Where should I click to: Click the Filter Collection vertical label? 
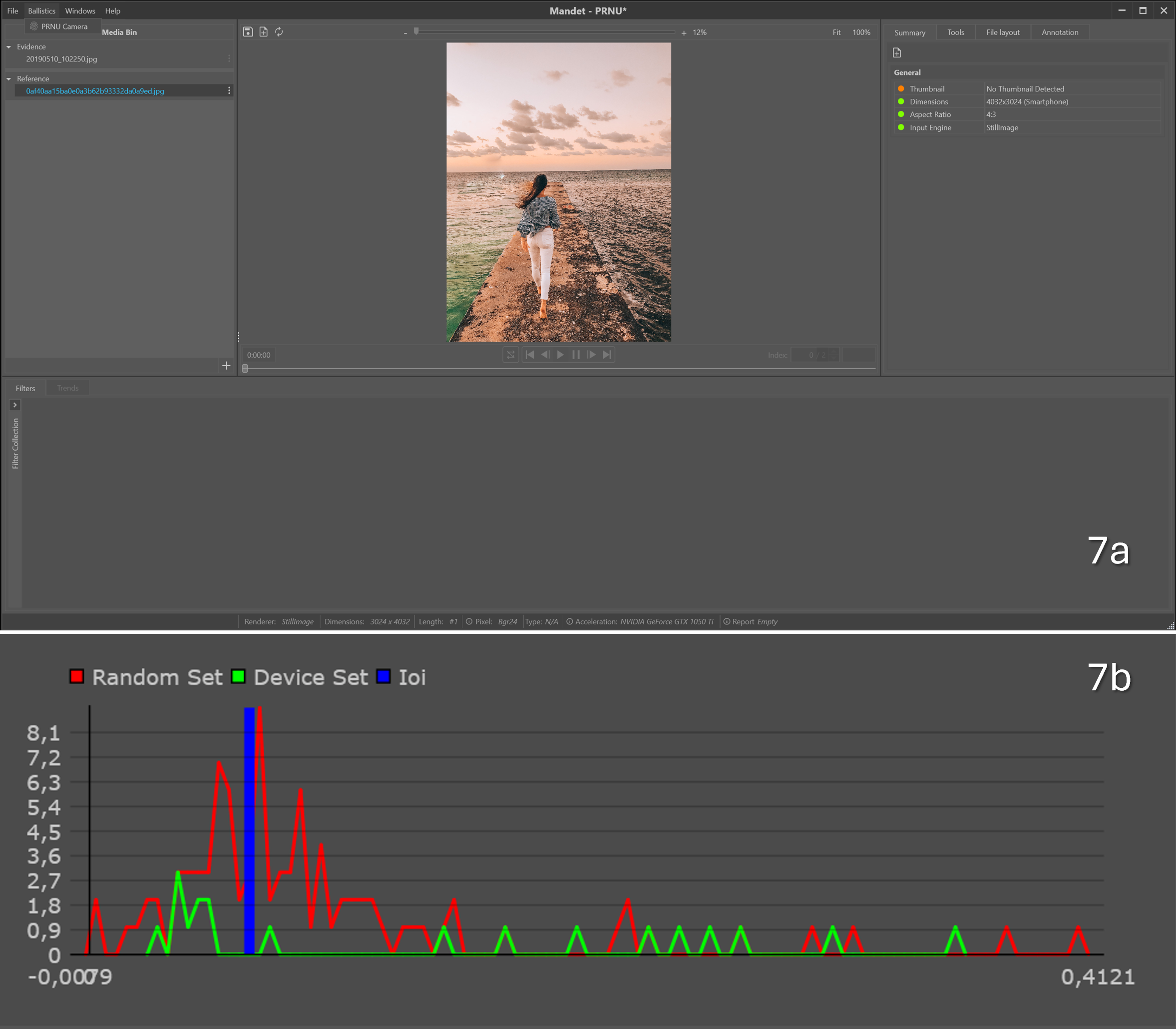click(15, 443)
